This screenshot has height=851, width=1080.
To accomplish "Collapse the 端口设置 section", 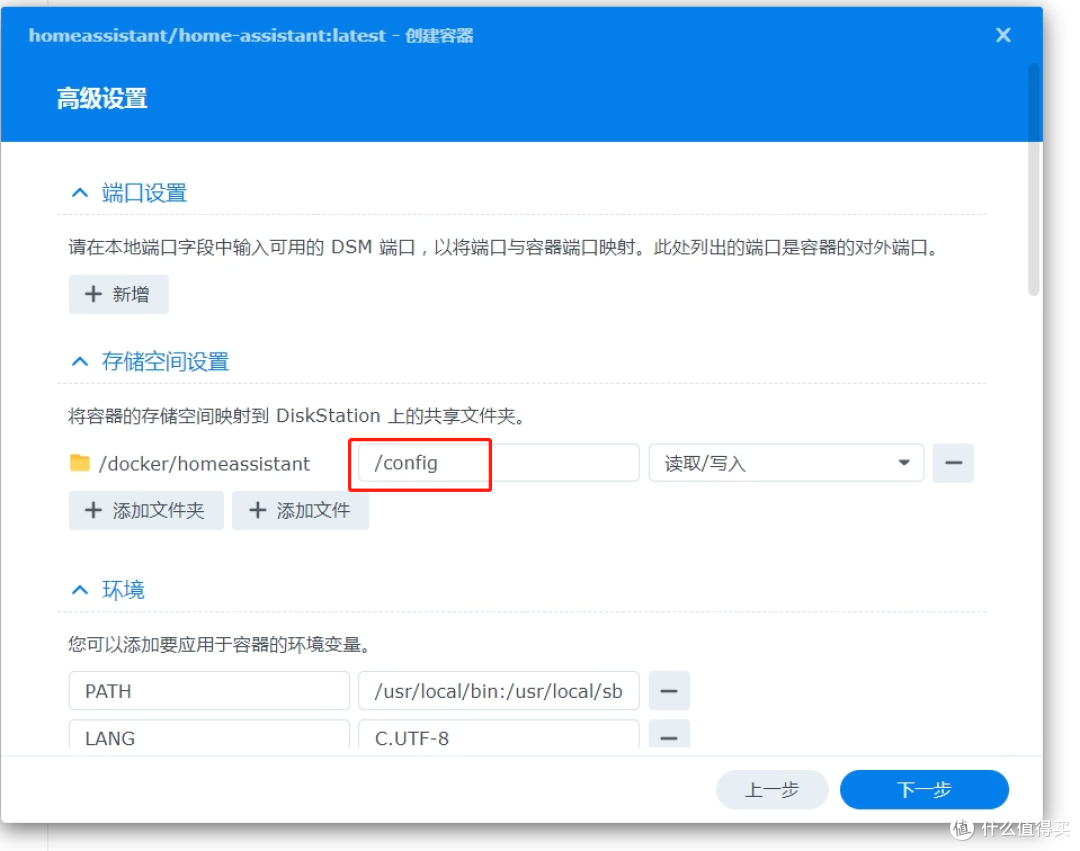I will [x=80, y=193].
